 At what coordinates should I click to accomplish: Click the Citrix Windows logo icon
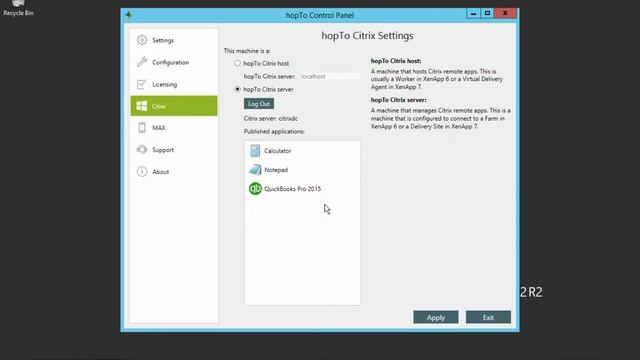click(x=142, y=106)
